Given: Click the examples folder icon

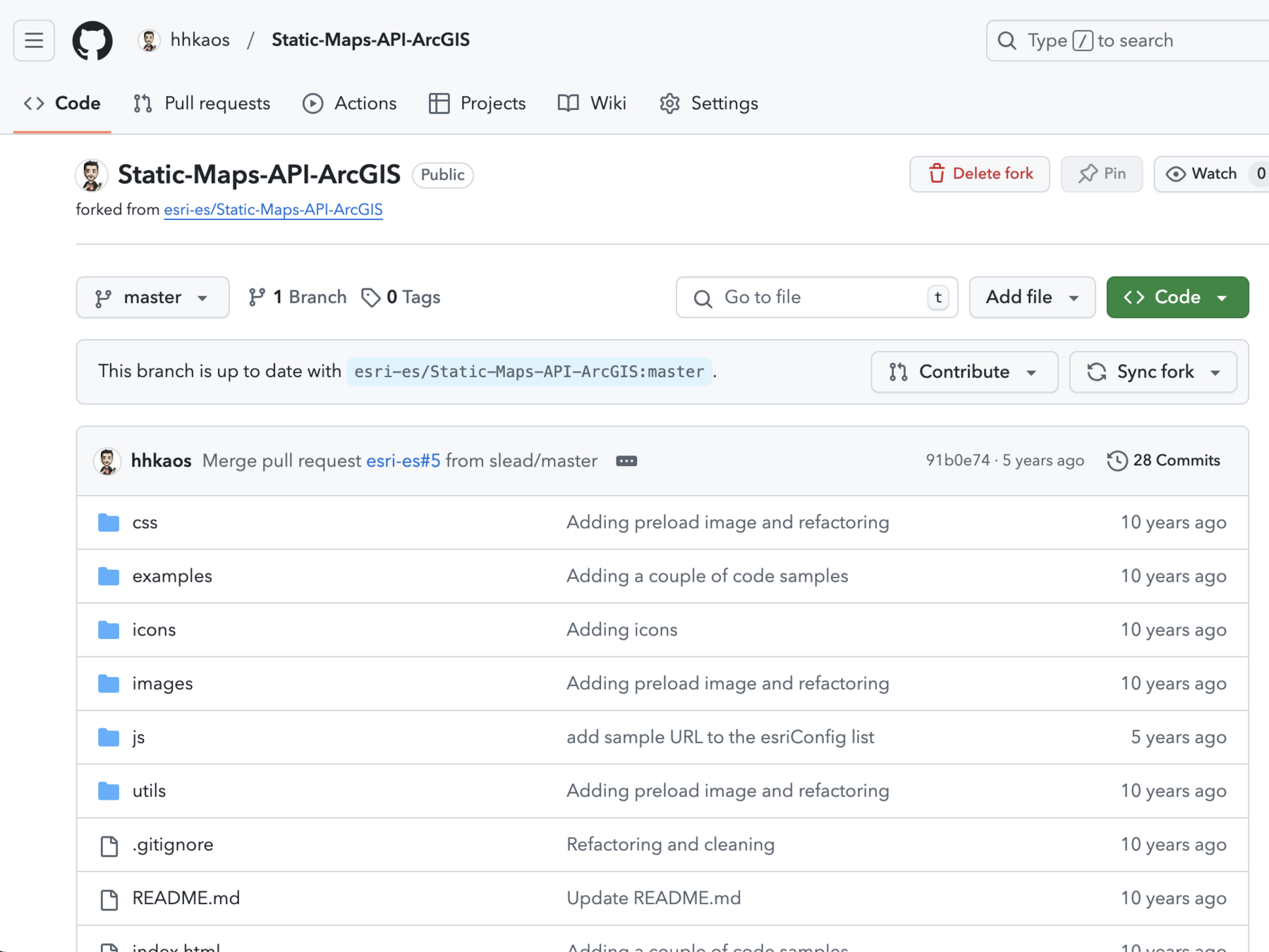Looking at the screenshot, I should click(109, 576).
